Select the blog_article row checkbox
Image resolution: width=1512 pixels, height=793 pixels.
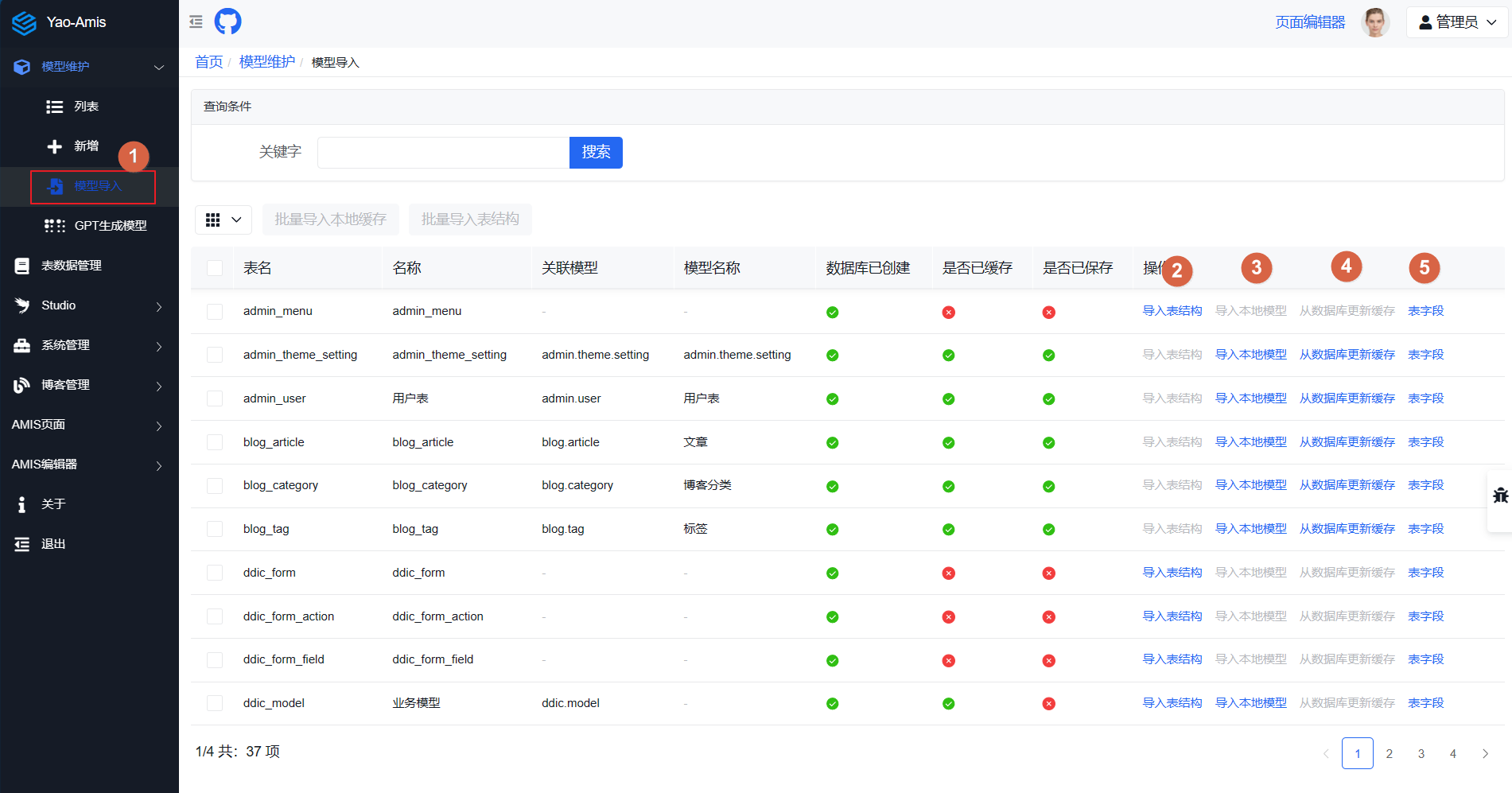click(215, 442)
